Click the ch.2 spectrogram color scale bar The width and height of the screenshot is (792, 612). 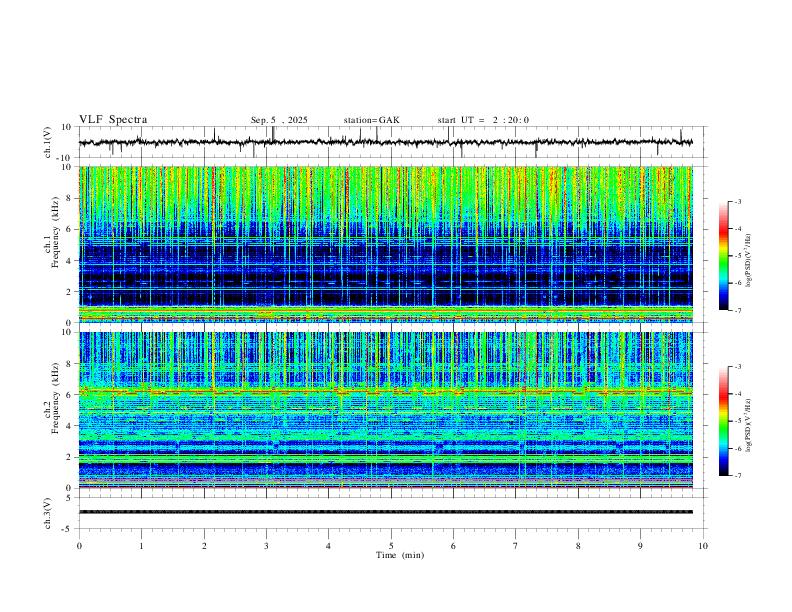pyautogui.click(x=723, y=421)
